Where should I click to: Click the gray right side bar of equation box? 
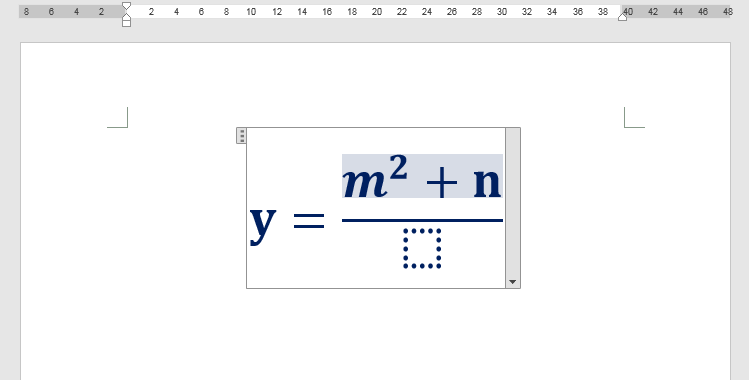(513, 202)
